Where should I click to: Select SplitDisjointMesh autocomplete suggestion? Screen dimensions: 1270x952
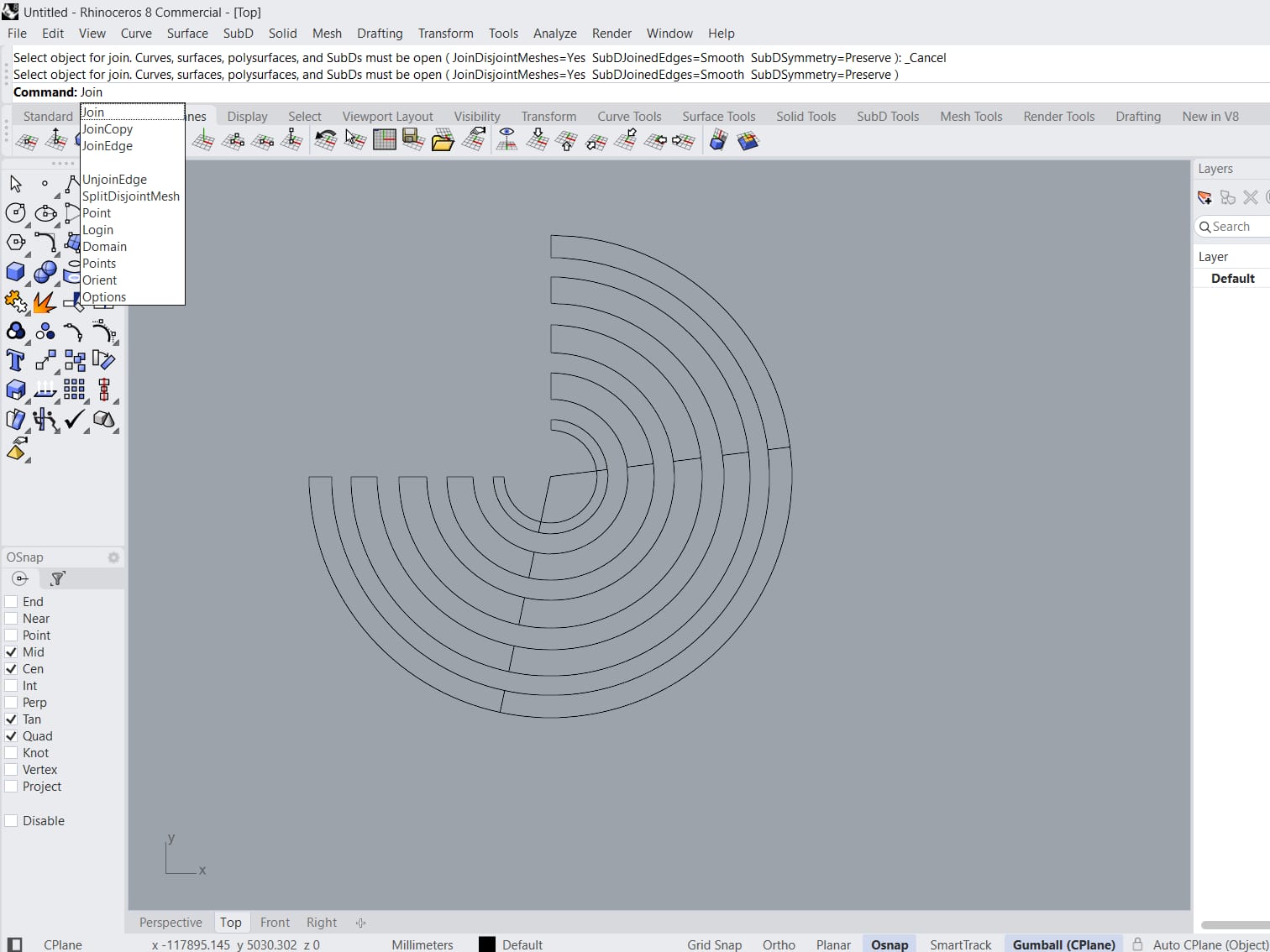131,196
